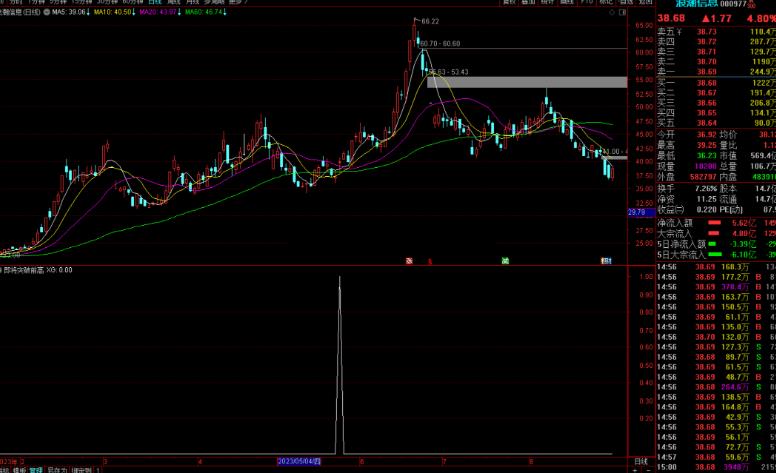Click the highlighted 2023/05/04 date marker
Screen dimensions: 776x473
point(299,461)
